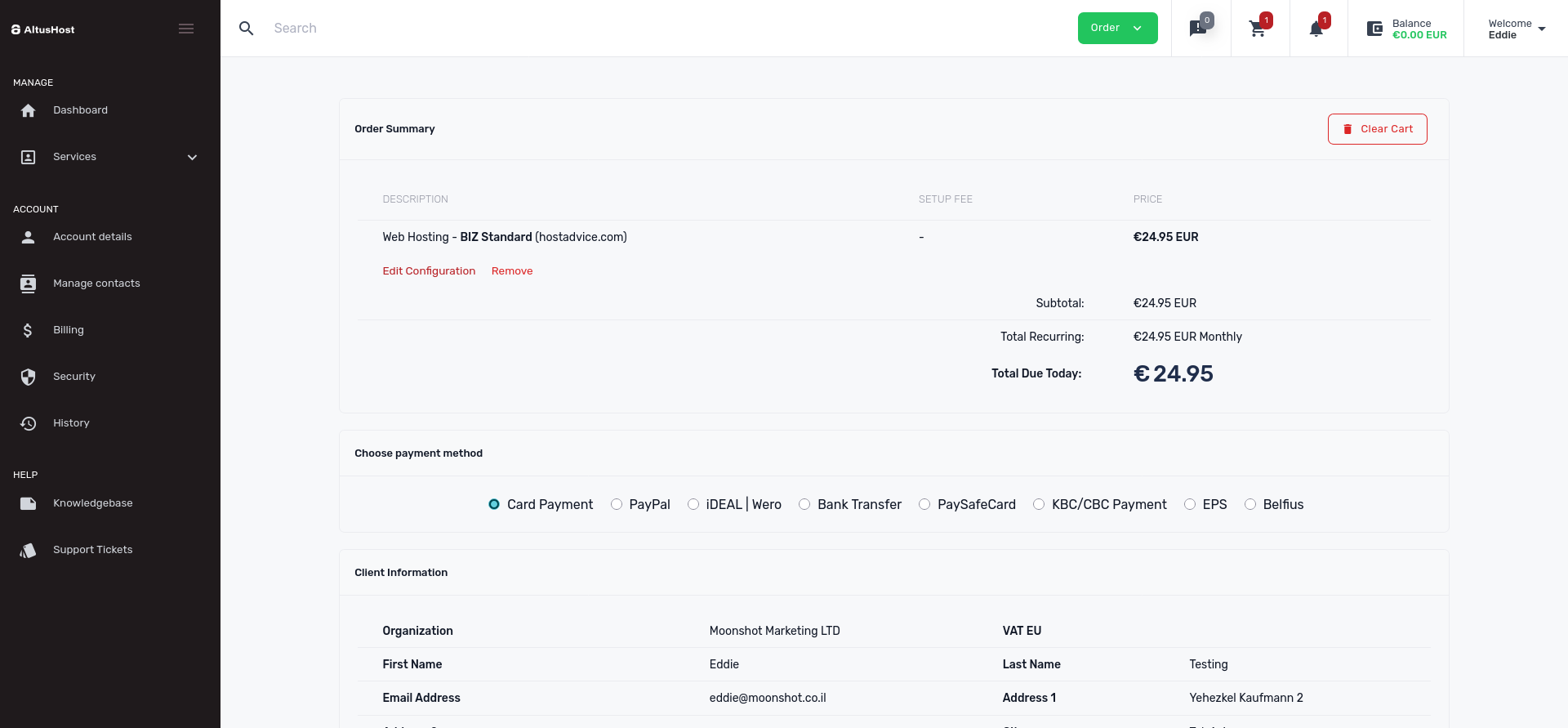Click the Moonshot Marketing LTD value
The height and width of the screenshot is (728, 1568).
coord(774,631)
